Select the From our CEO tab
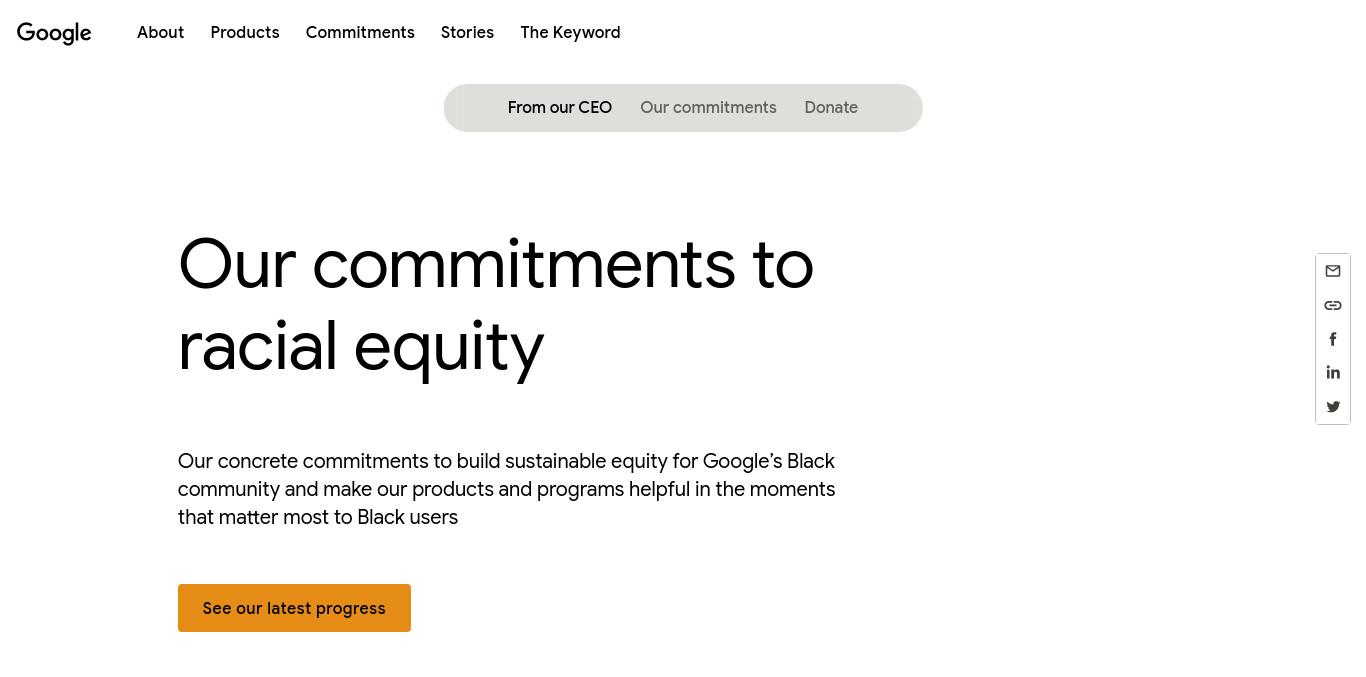The image size is (1366, 677). [x=560, y=107]
